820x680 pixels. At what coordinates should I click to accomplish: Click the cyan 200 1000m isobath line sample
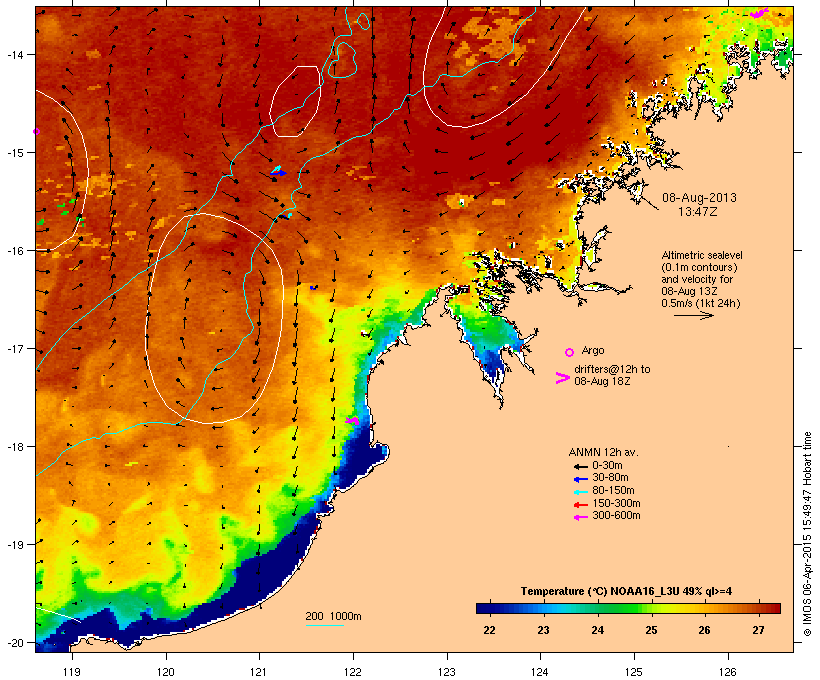coord(324,625)
